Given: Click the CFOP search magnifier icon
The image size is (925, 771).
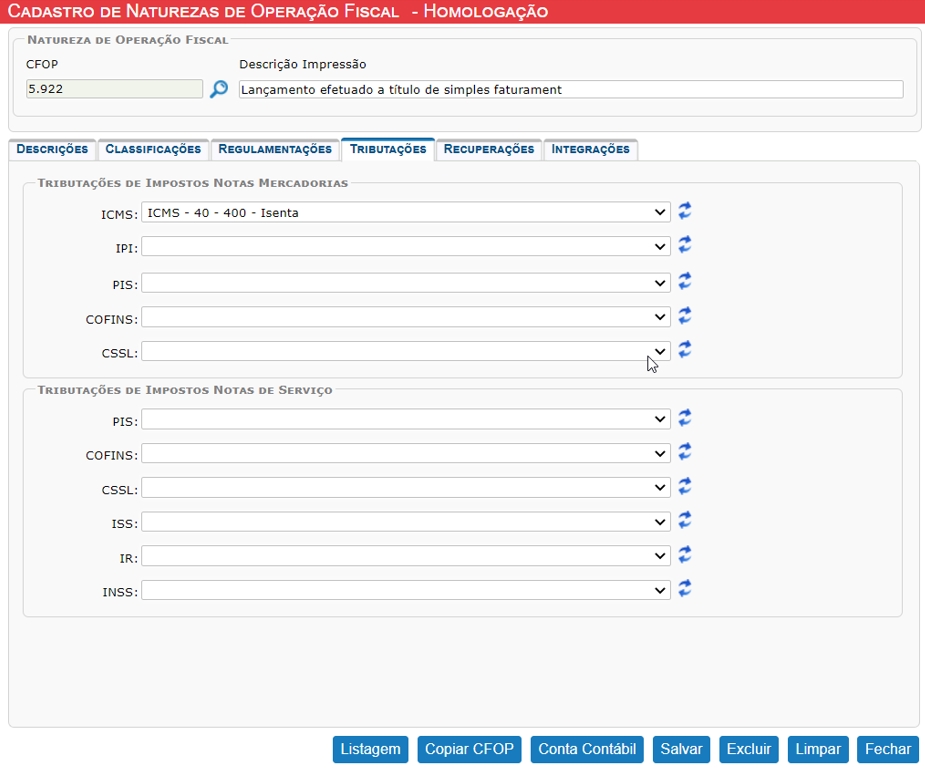Looking at the screenshot, I should pyautogui.click(x=219, y=89).
